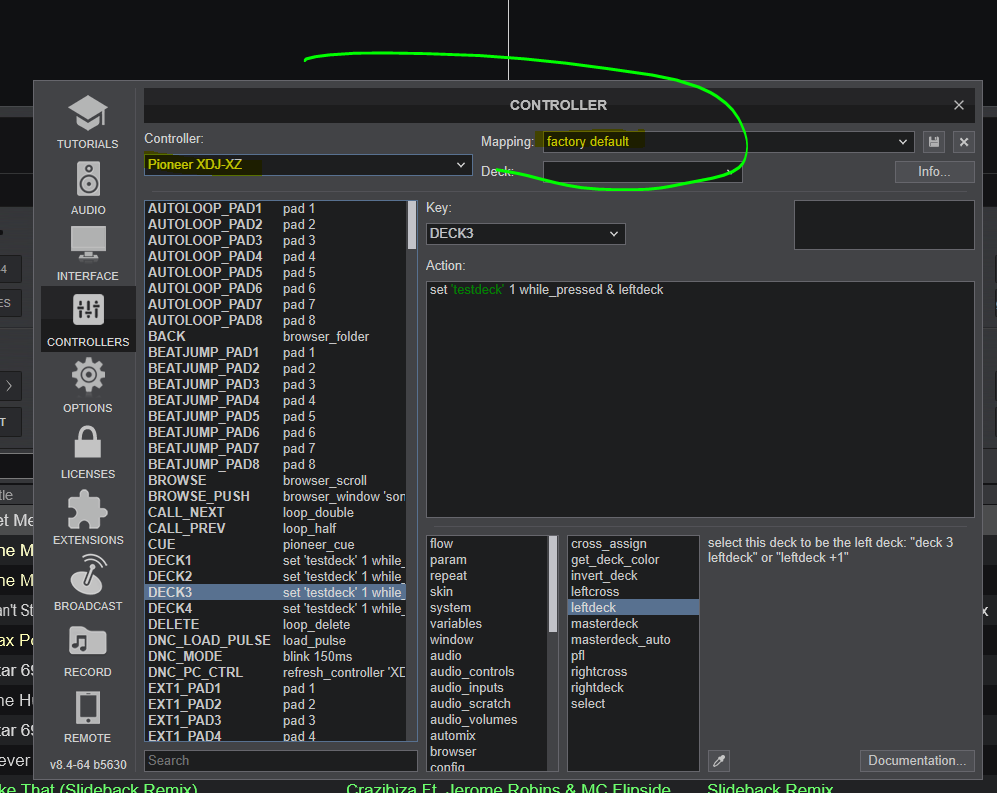Screen dimensions: 997x793
Task: Delete the mapping with X icon
Action: (x=964, y=142)
